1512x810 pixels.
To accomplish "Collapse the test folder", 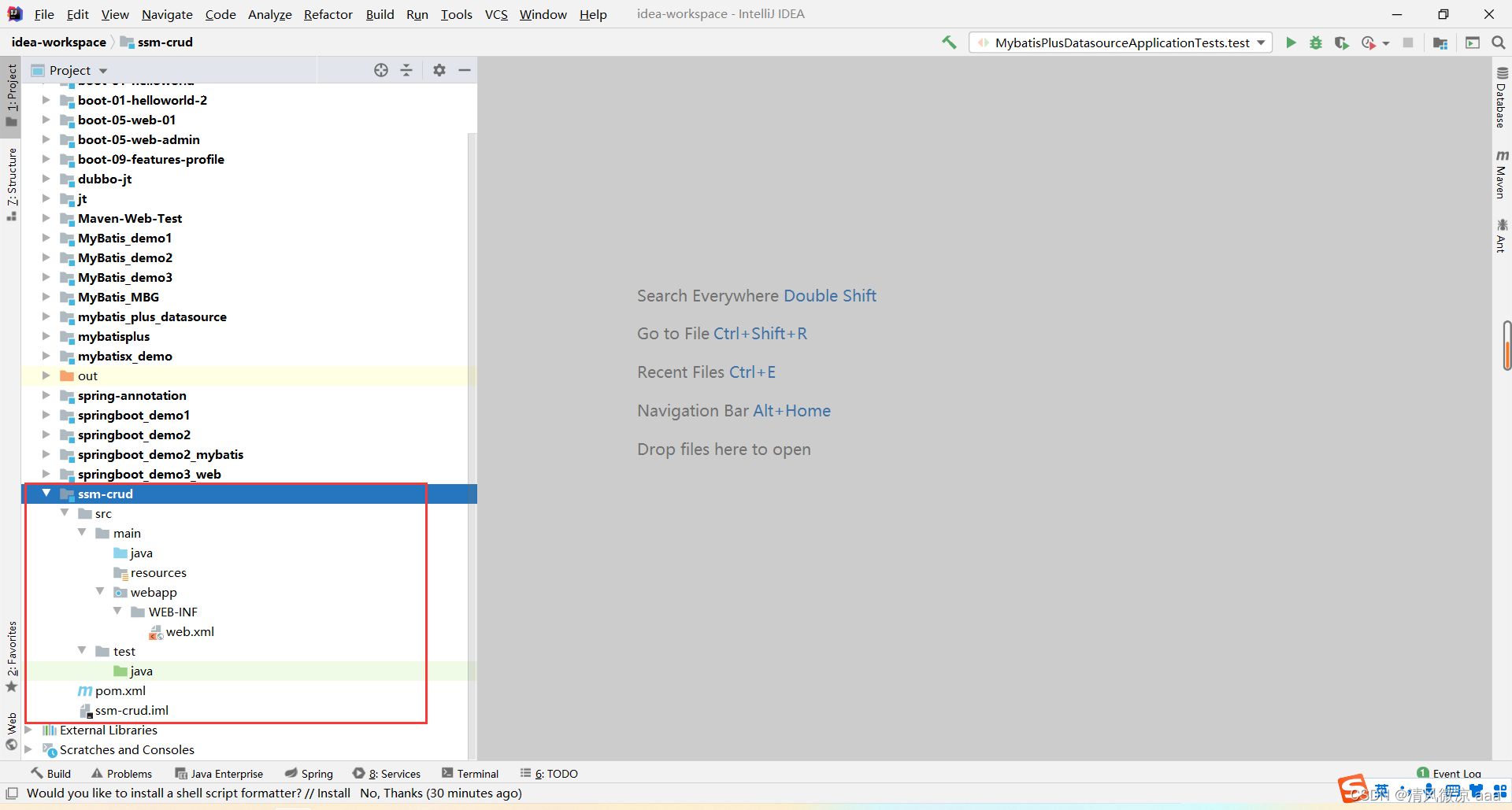I will pyautogui.click(x=82, y=651).
